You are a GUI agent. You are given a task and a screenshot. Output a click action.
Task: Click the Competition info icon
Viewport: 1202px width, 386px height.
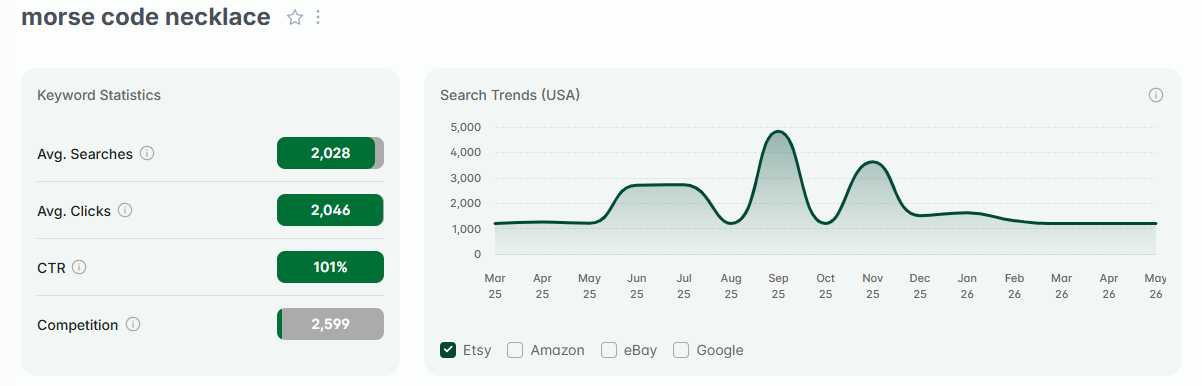[x=133, y=325]
